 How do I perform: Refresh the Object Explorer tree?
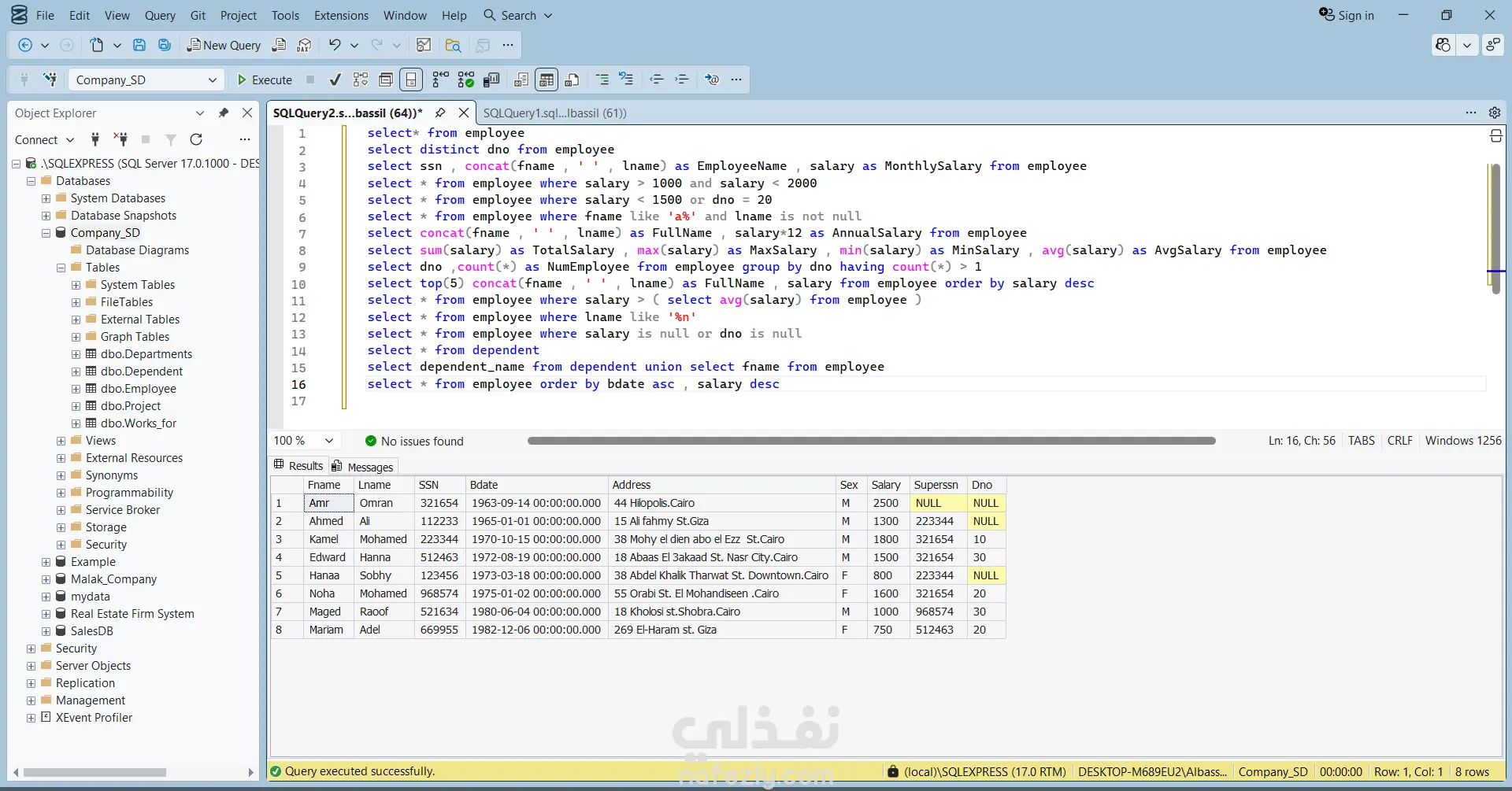coord(196,139)
